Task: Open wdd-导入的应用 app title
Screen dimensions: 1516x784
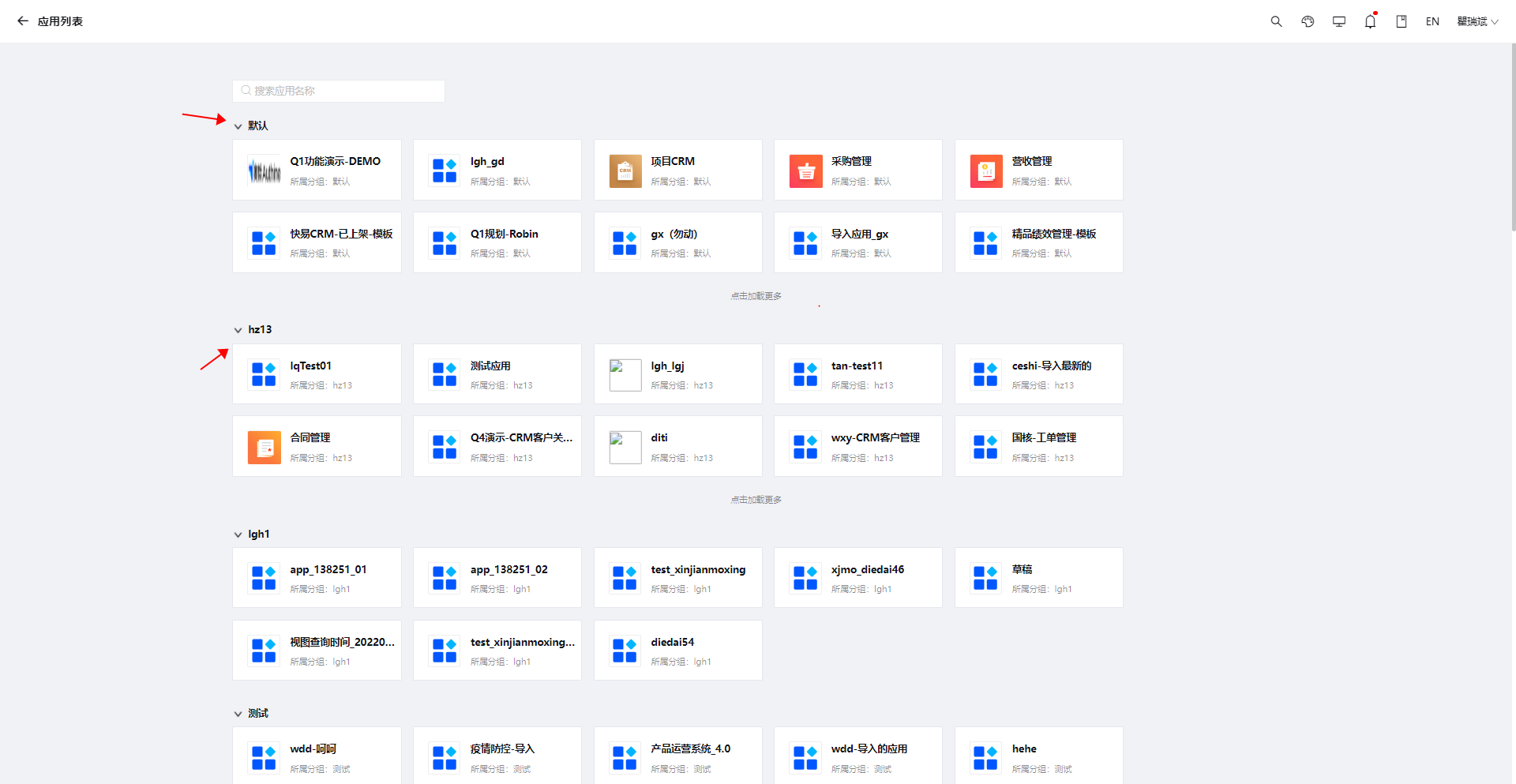Action: (x=869, y=748)
